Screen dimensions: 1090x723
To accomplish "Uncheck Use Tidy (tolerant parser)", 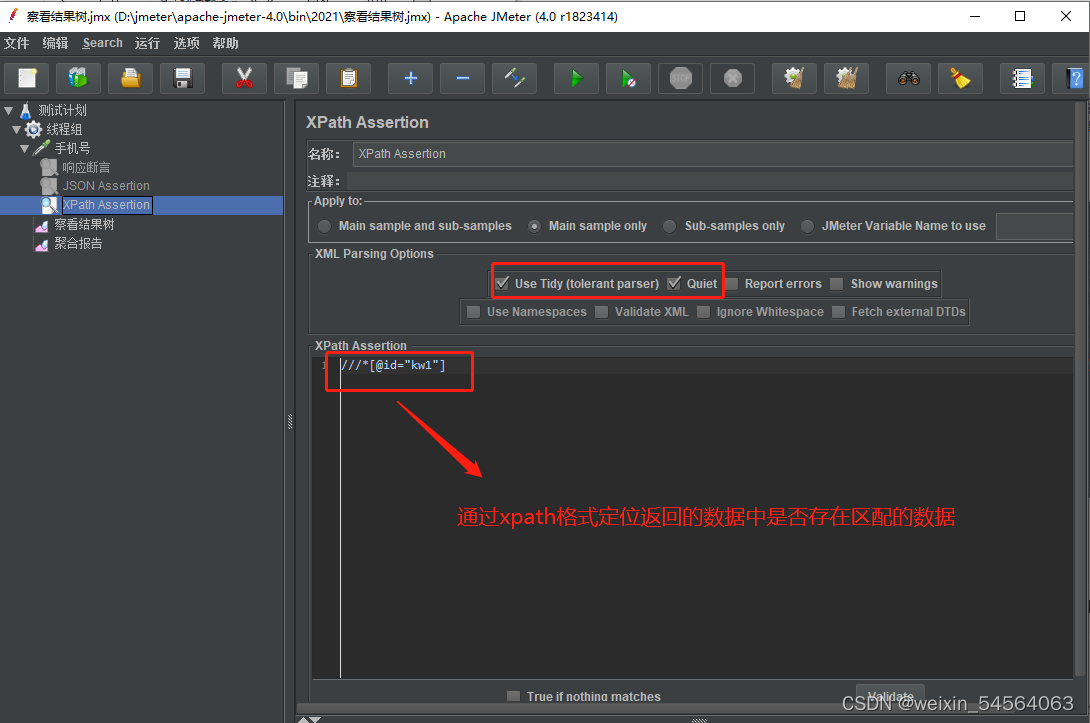I will pos(502,284).
